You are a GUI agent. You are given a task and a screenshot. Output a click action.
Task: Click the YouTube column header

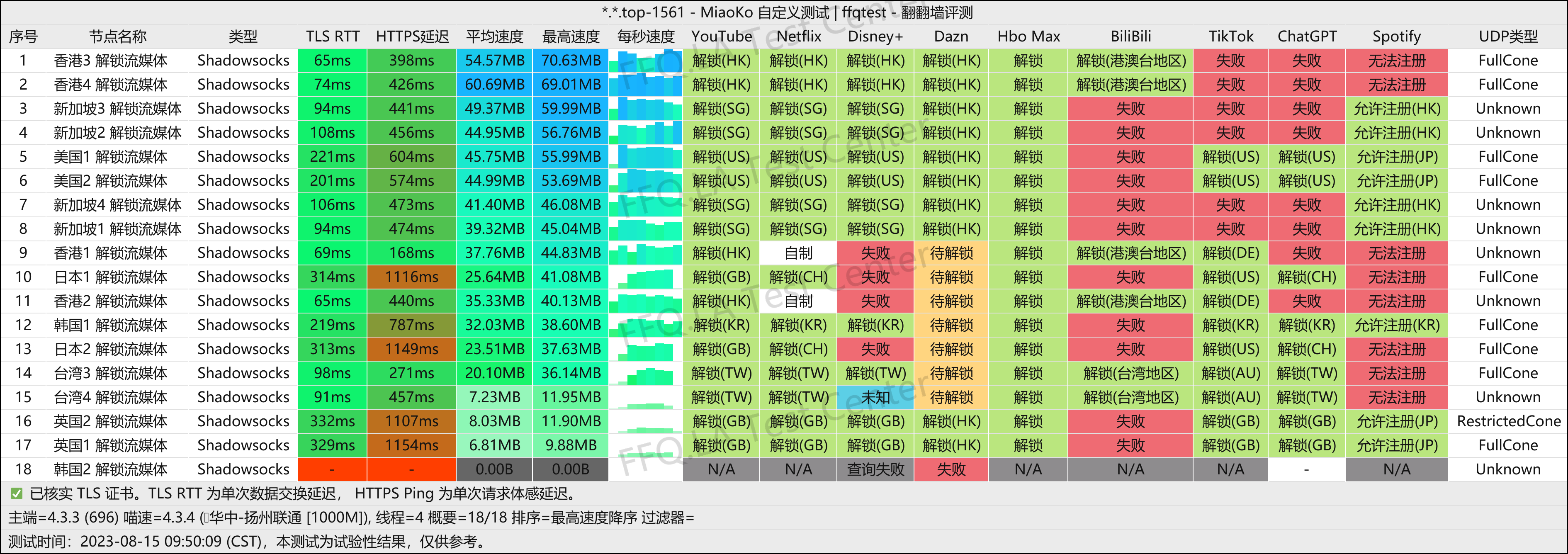point(721,36)
